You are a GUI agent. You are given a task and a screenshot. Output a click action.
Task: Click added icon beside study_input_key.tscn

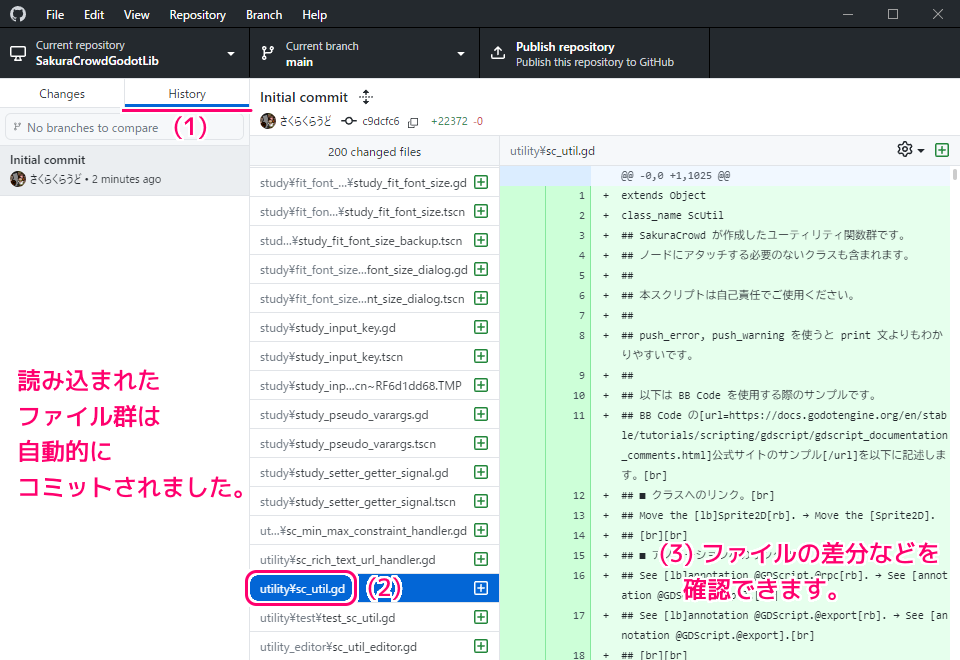481,356
